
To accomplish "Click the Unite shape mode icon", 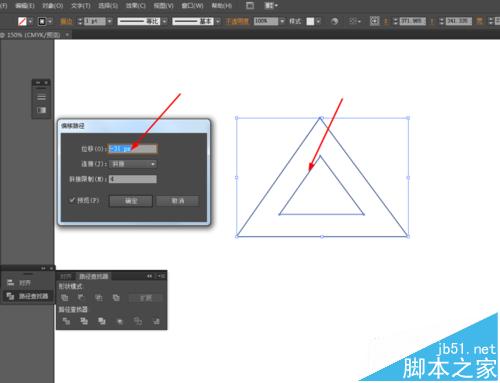I will 65,298.
